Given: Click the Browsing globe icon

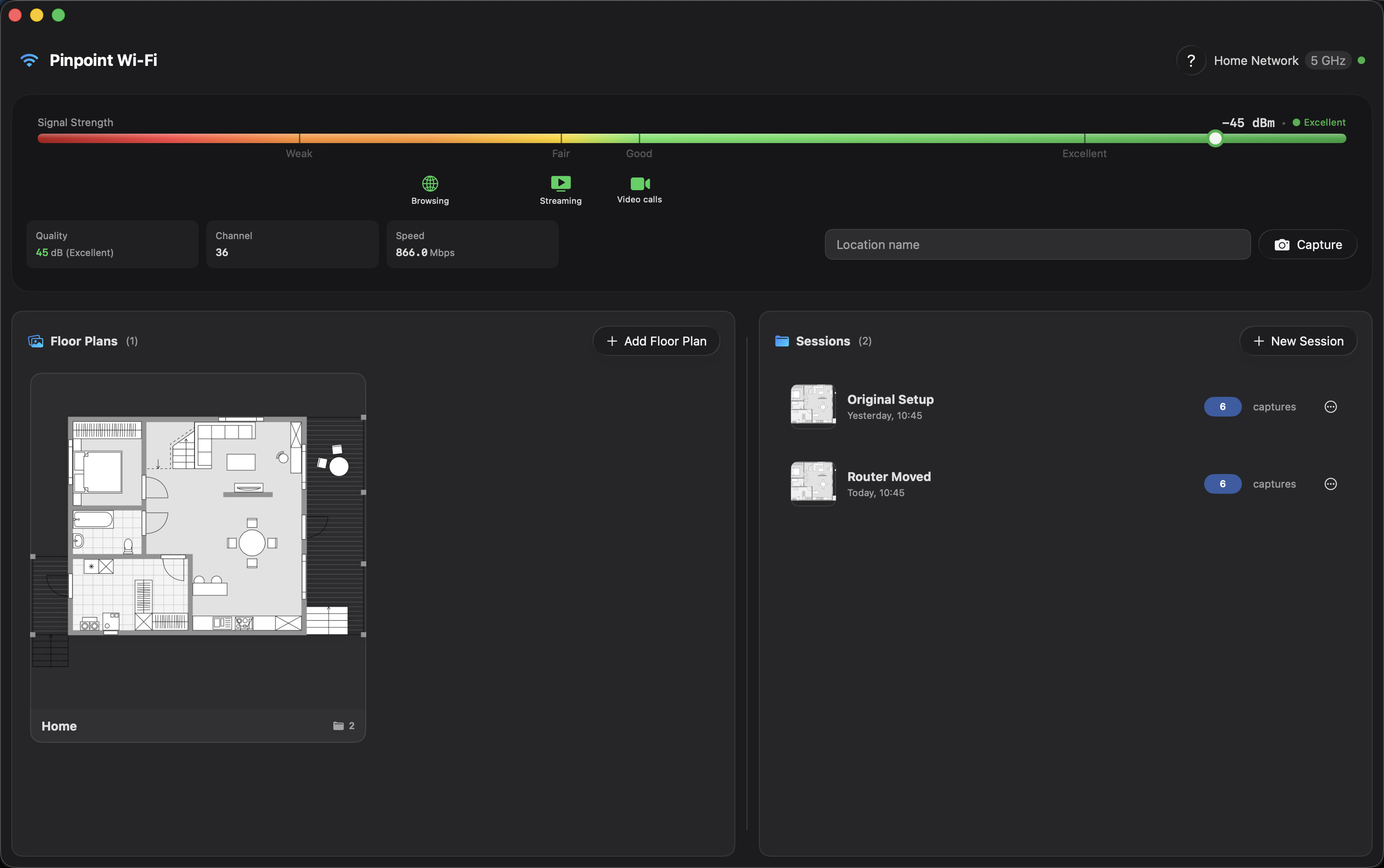Looking at the screenshot, I should click(x=430, y=184).
